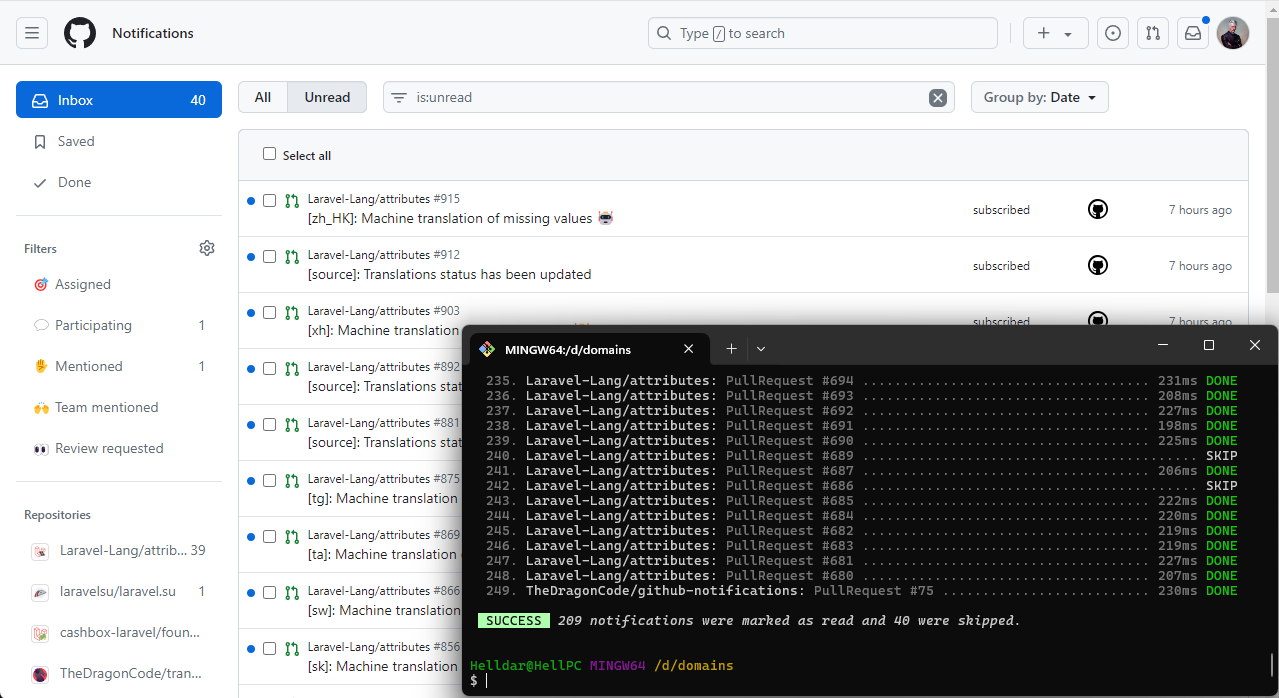Image resolution: width=1279 pixels, height=698 pixels.
Task: Select checkbox for attributes #875 notification
Action: coord(269,481)
